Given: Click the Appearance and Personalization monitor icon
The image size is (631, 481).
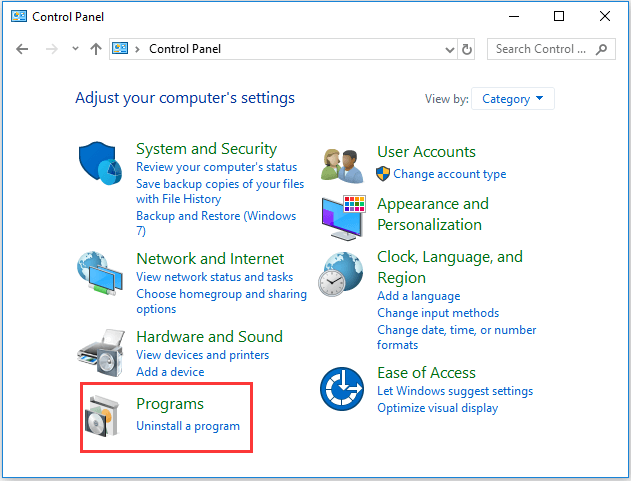Looking at the screenshot, I should pyautogui.click(x=342, y=215).
